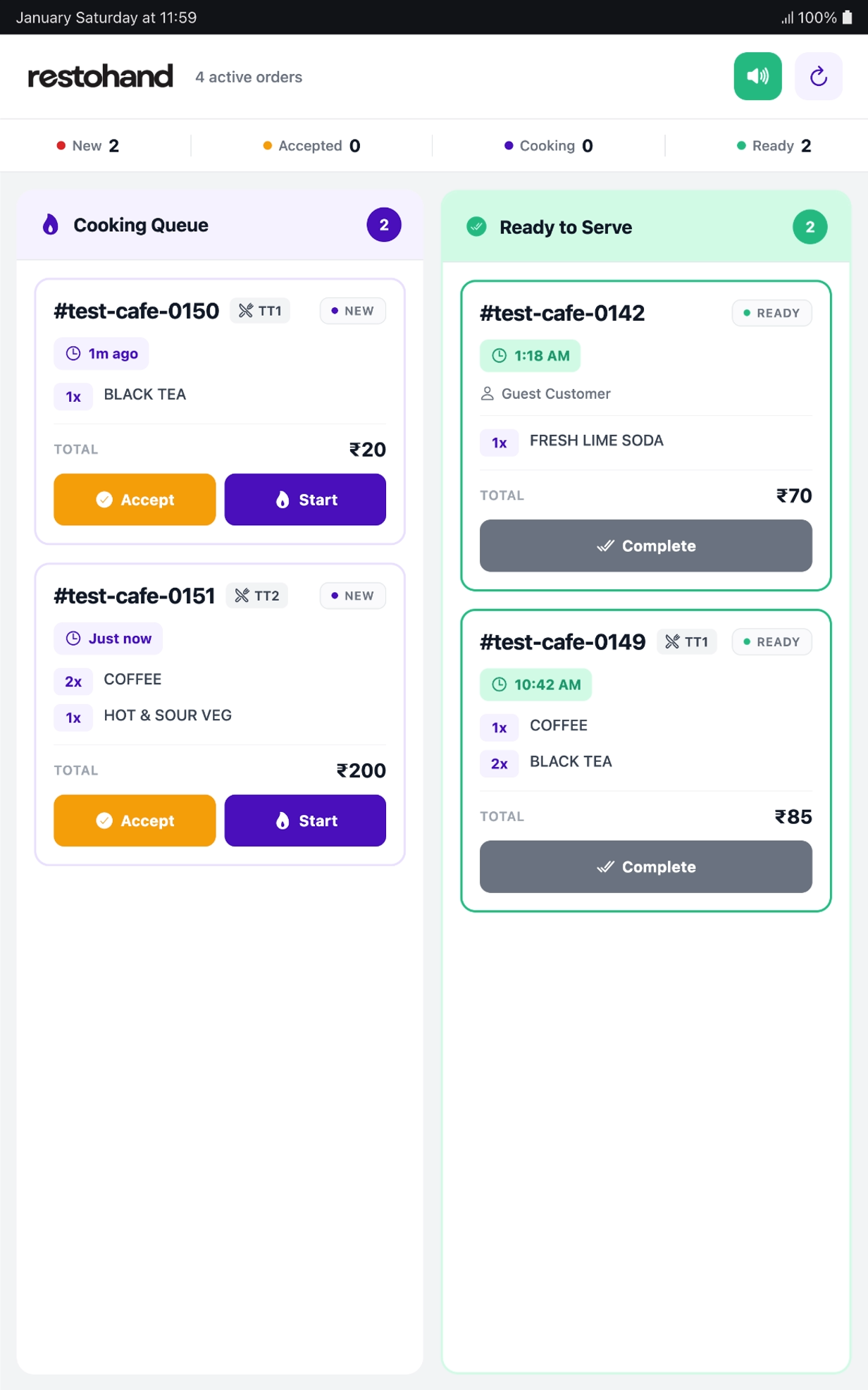The height and width of the screenshot is (1390, 868).
Task: Click the clock icon next to Just now
Action: 73,638
